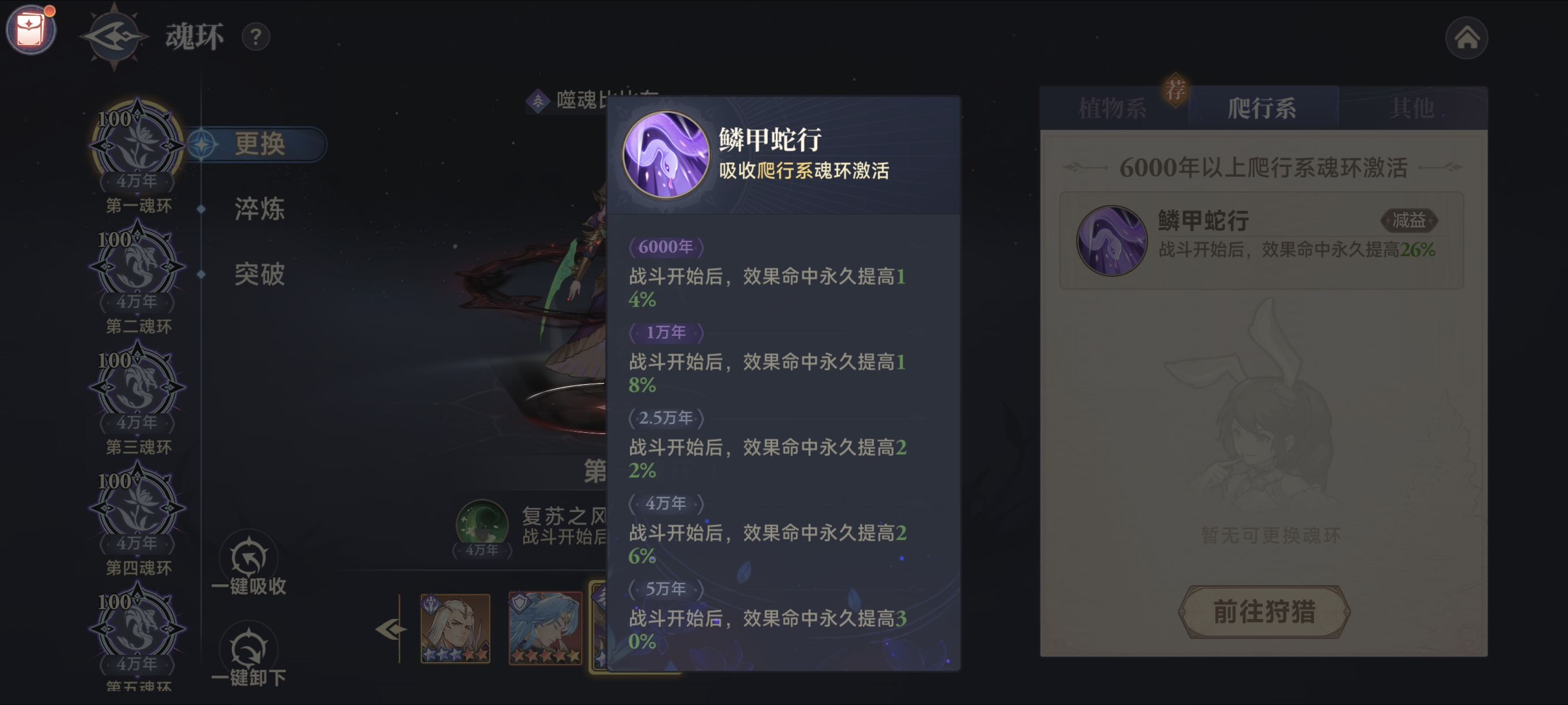
Task: Open the question mark help icon
Action: pos(256,37)
